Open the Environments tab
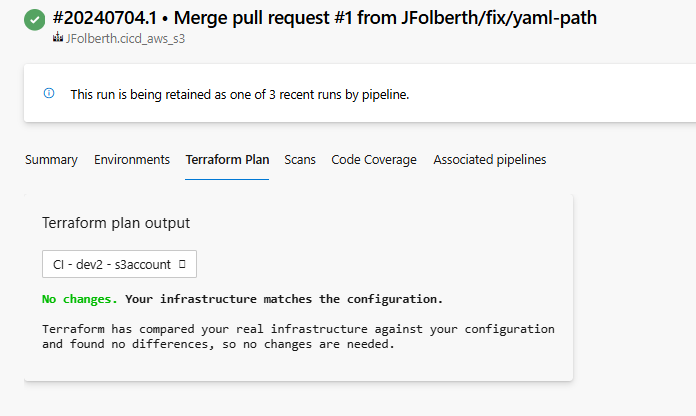The width and height of the screenshot is (696, 416). tap(132, 159)
